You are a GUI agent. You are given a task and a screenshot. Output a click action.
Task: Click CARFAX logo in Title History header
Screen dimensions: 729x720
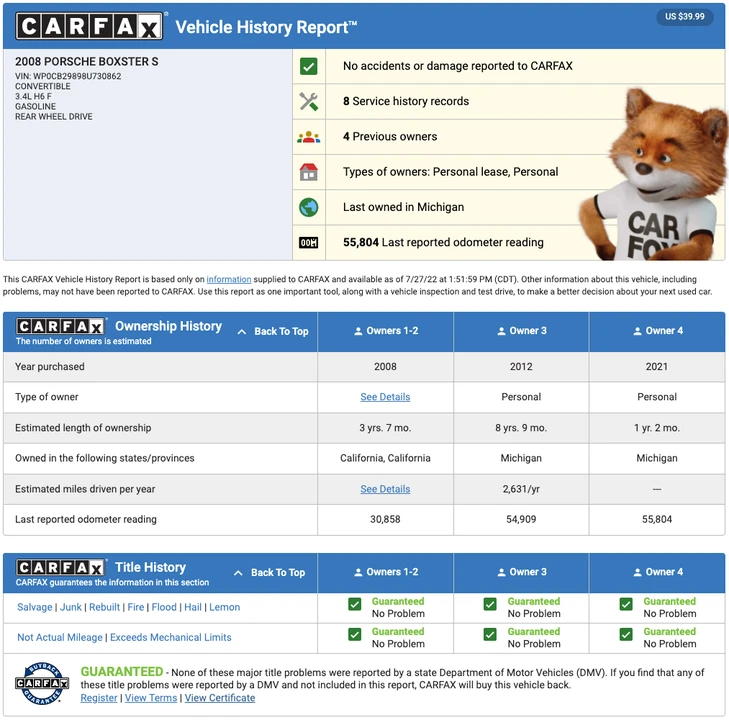tap(60, 568)
